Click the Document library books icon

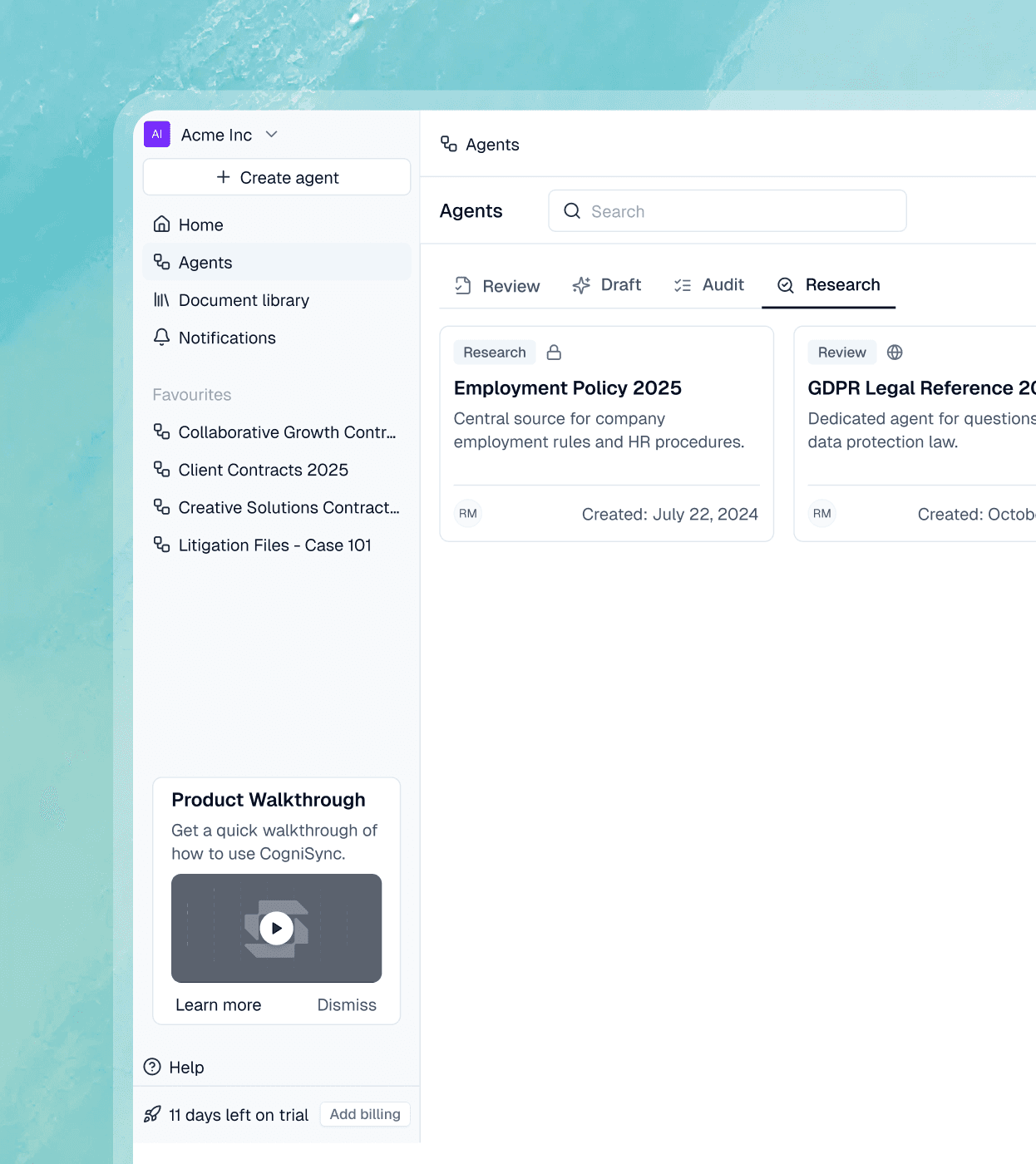tap(162, 300)
